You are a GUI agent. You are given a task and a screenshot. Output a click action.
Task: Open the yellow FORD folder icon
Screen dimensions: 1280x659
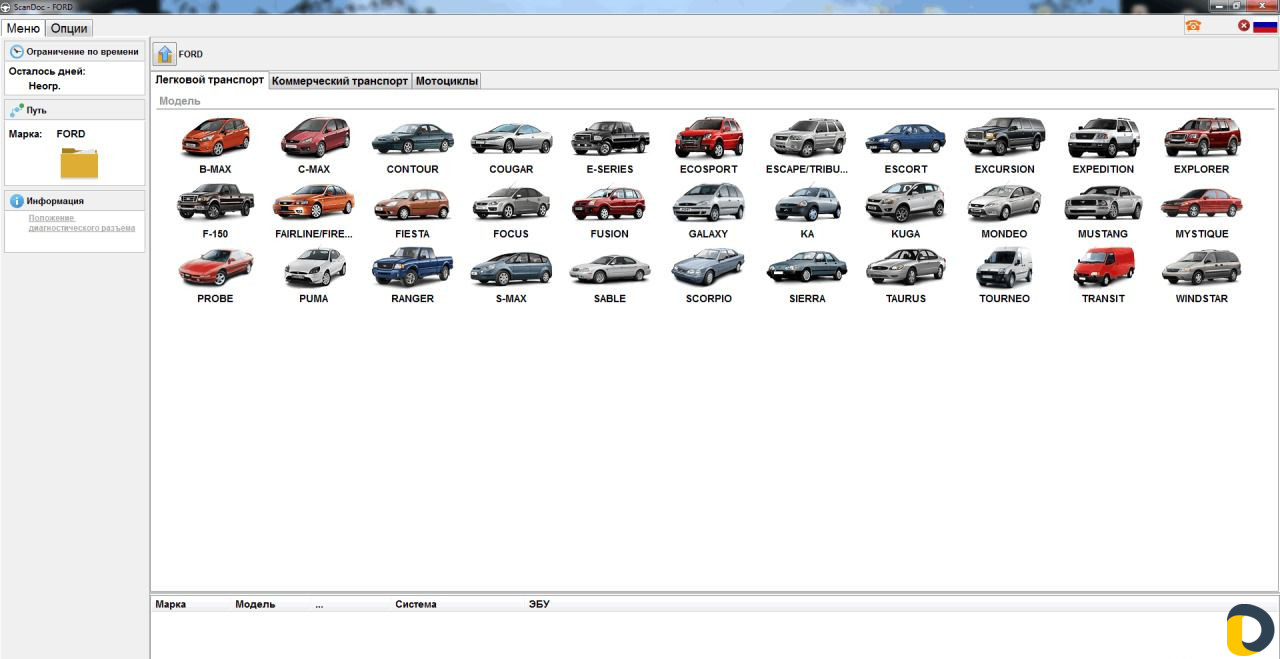click(x=79, y=162)
